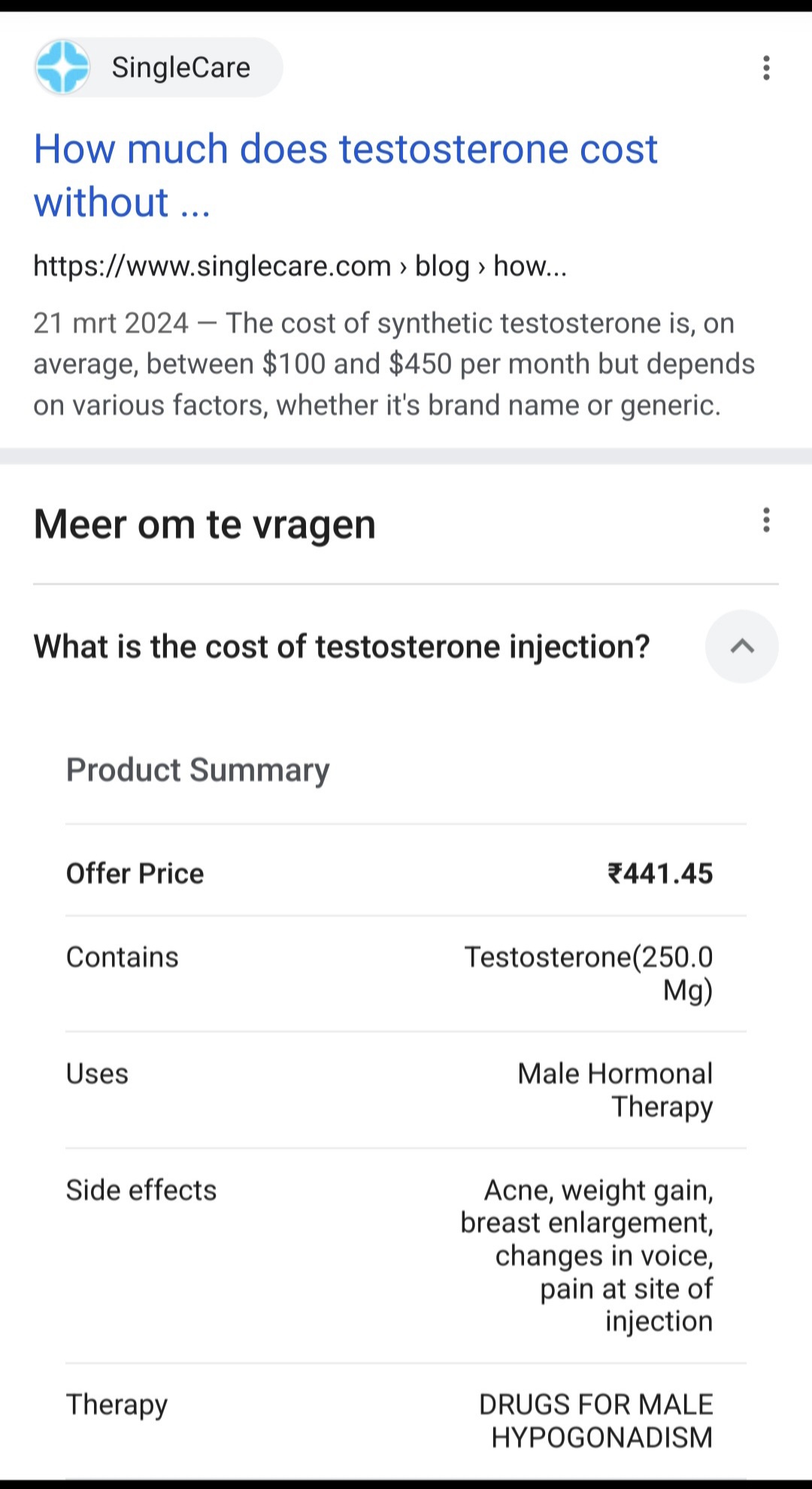This screenshot has width=812, height=1489.
Task: Click the singlecare.com blog URL breadcrumb
Action: point(300,266)
